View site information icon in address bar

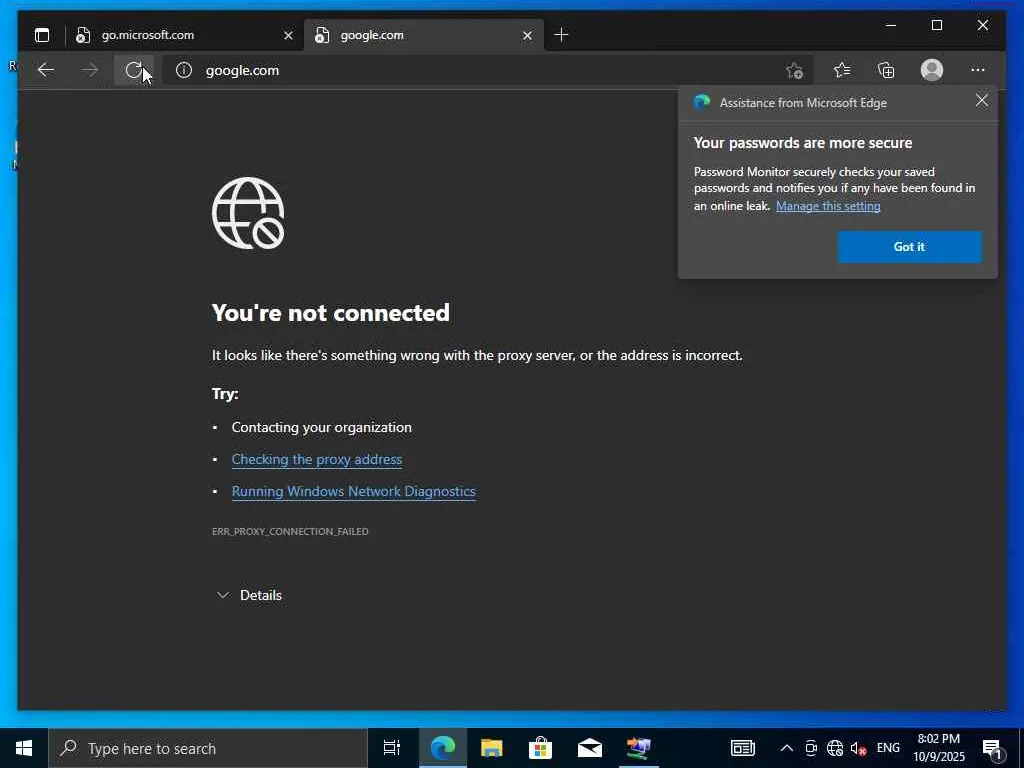[184, 70]
